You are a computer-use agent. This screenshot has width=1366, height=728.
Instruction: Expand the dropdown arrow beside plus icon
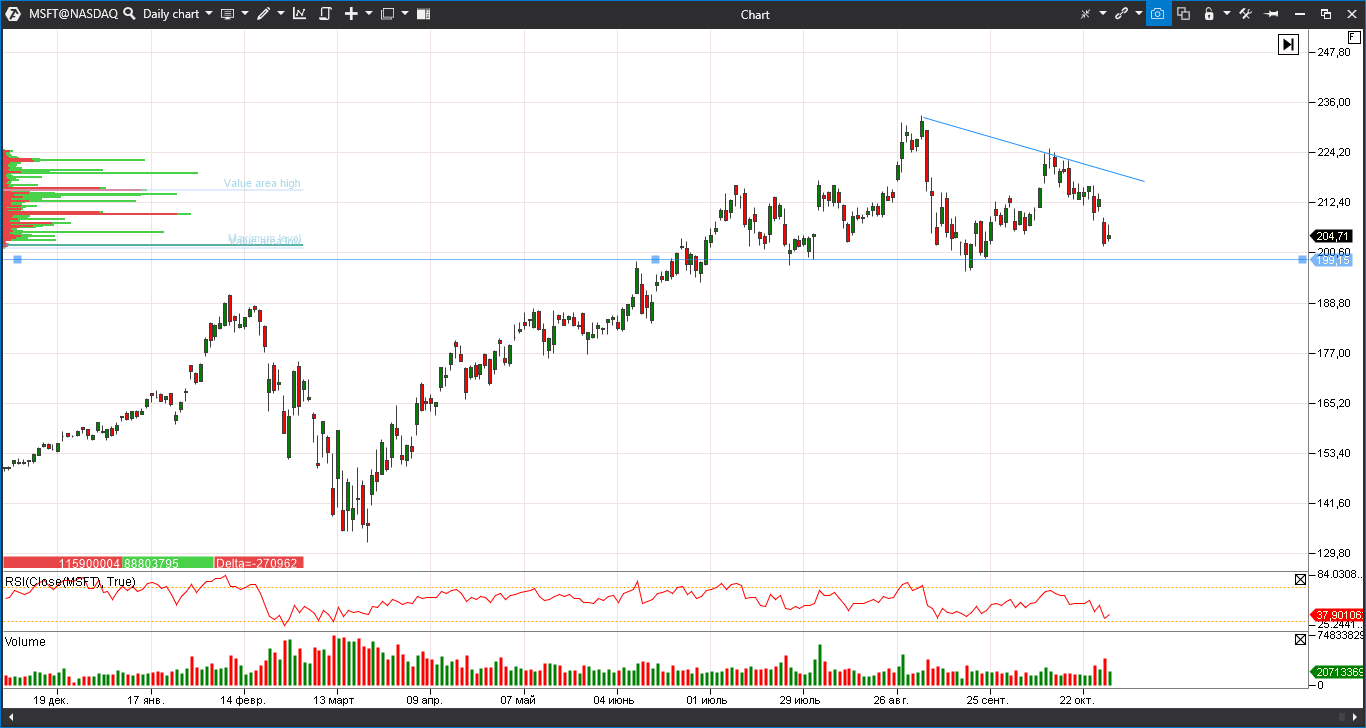368,14
